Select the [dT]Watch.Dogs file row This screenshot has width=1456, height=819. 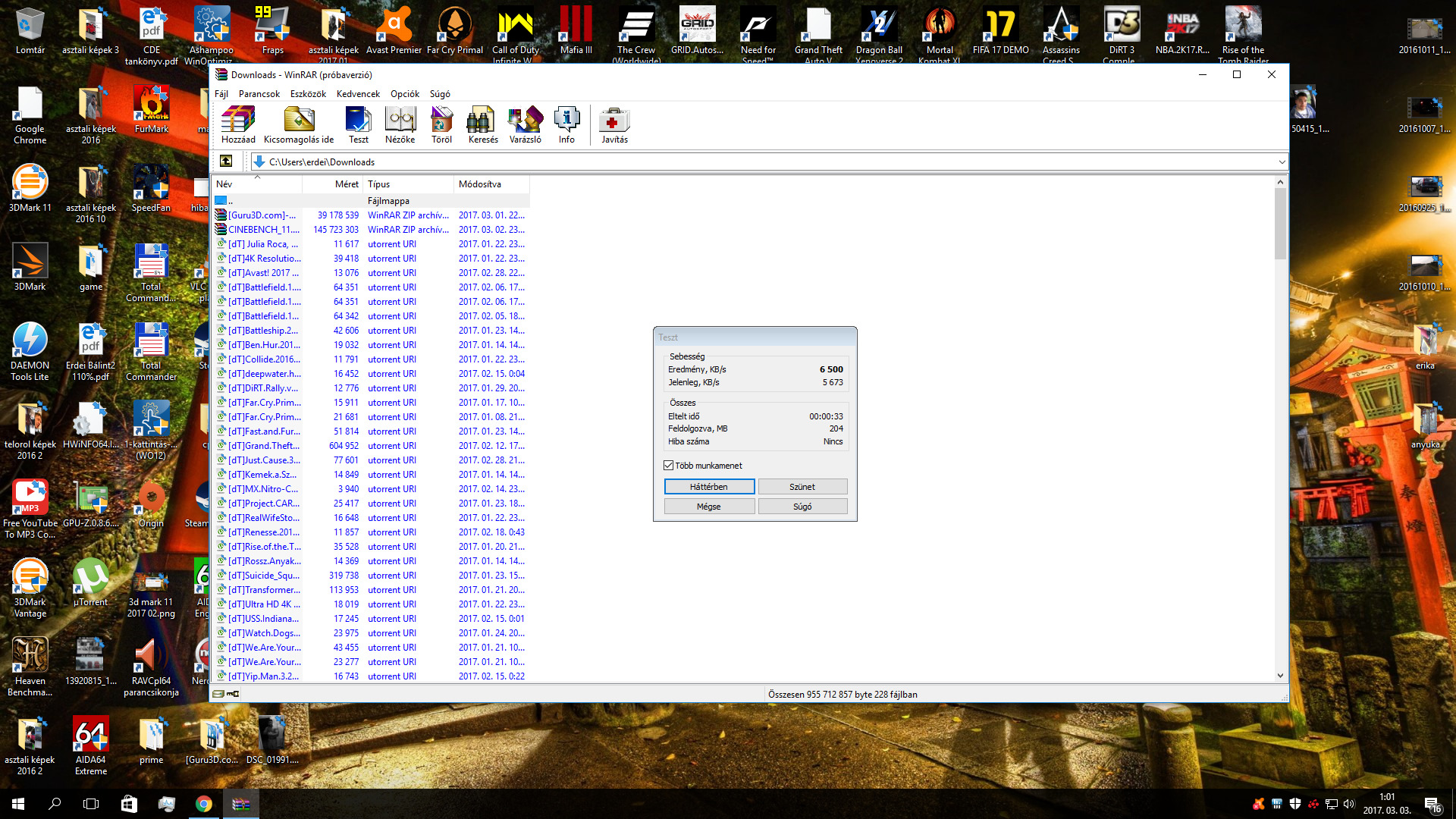point(371,633)
